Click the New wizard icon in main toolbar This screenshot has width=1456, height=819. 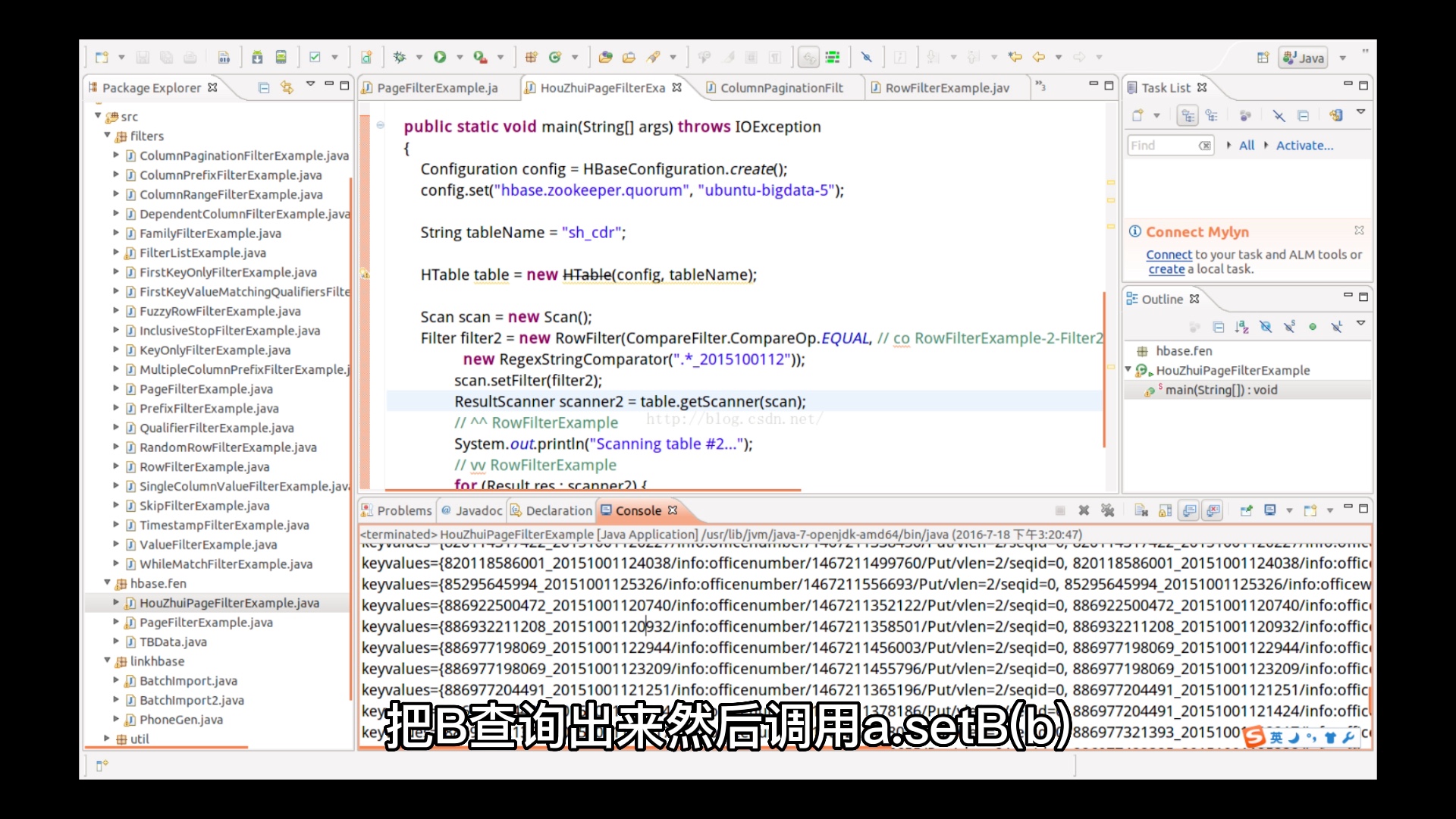tap(102, 57)
